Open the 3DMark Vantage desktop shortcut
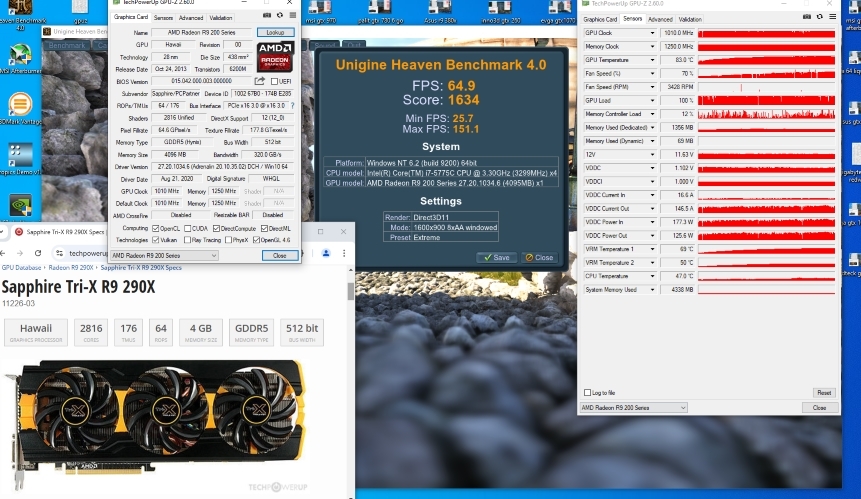 [20, 109]
